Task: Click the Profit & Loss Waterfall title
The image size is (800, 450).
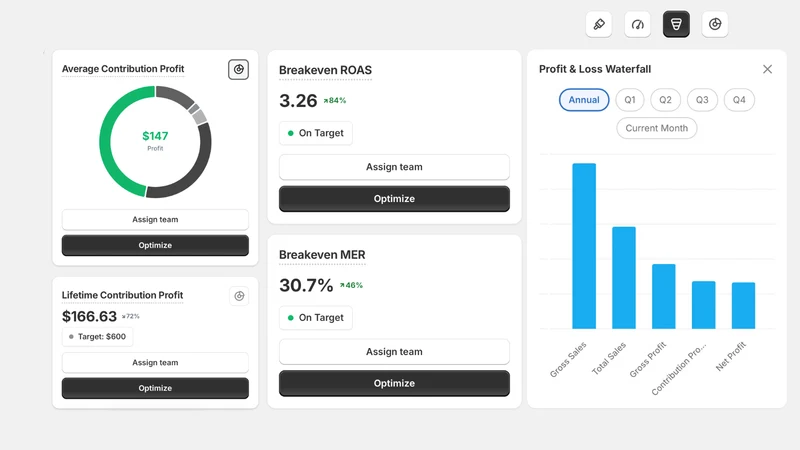Action: [x=595, y=69]
